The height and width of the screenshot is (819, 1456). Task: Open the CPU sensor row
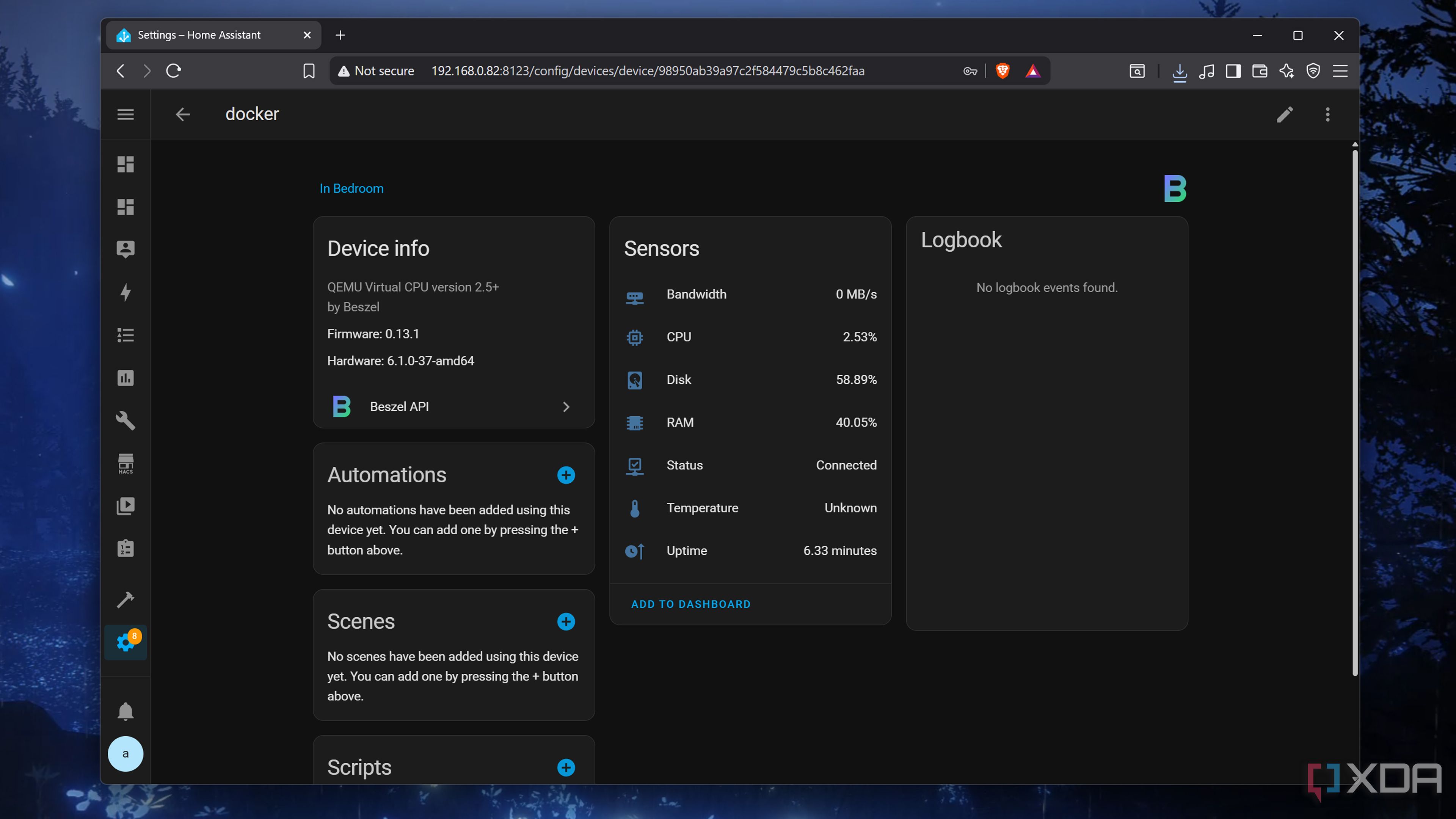751,337
